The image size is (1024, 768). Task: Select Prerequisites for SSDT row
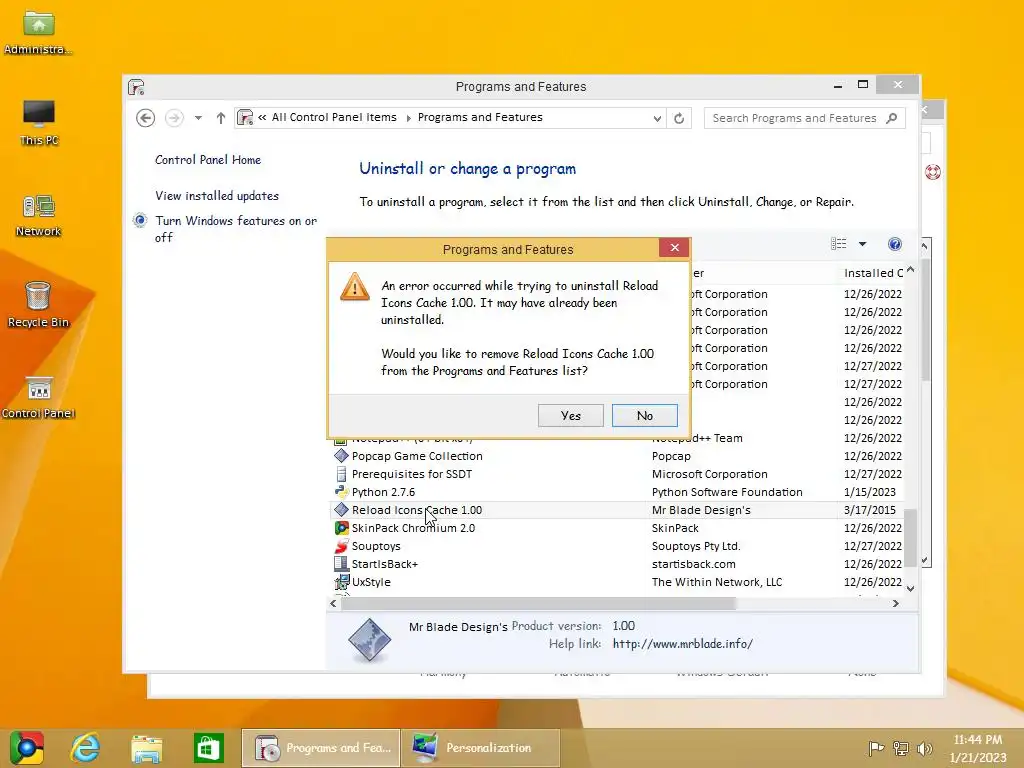point(616,474)
